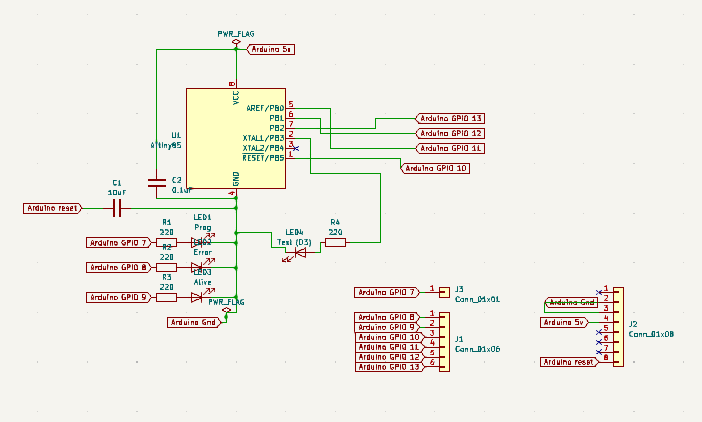Click the Conn_01x01 value text

(477, 299)
